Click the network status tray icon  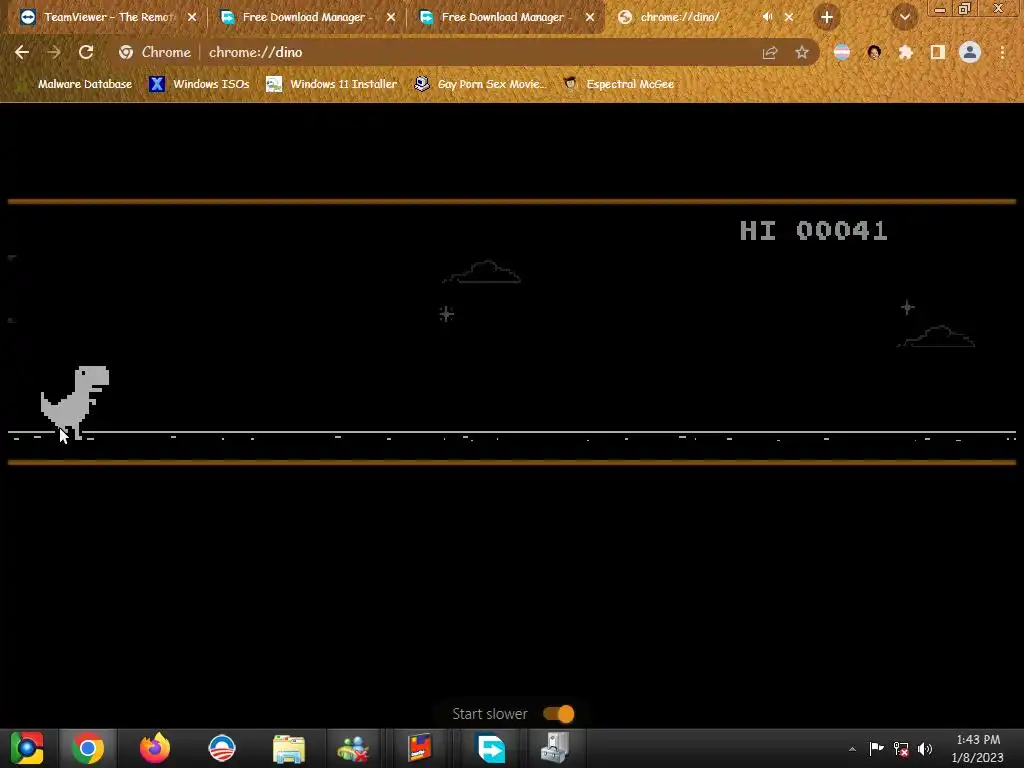[901, 749]
